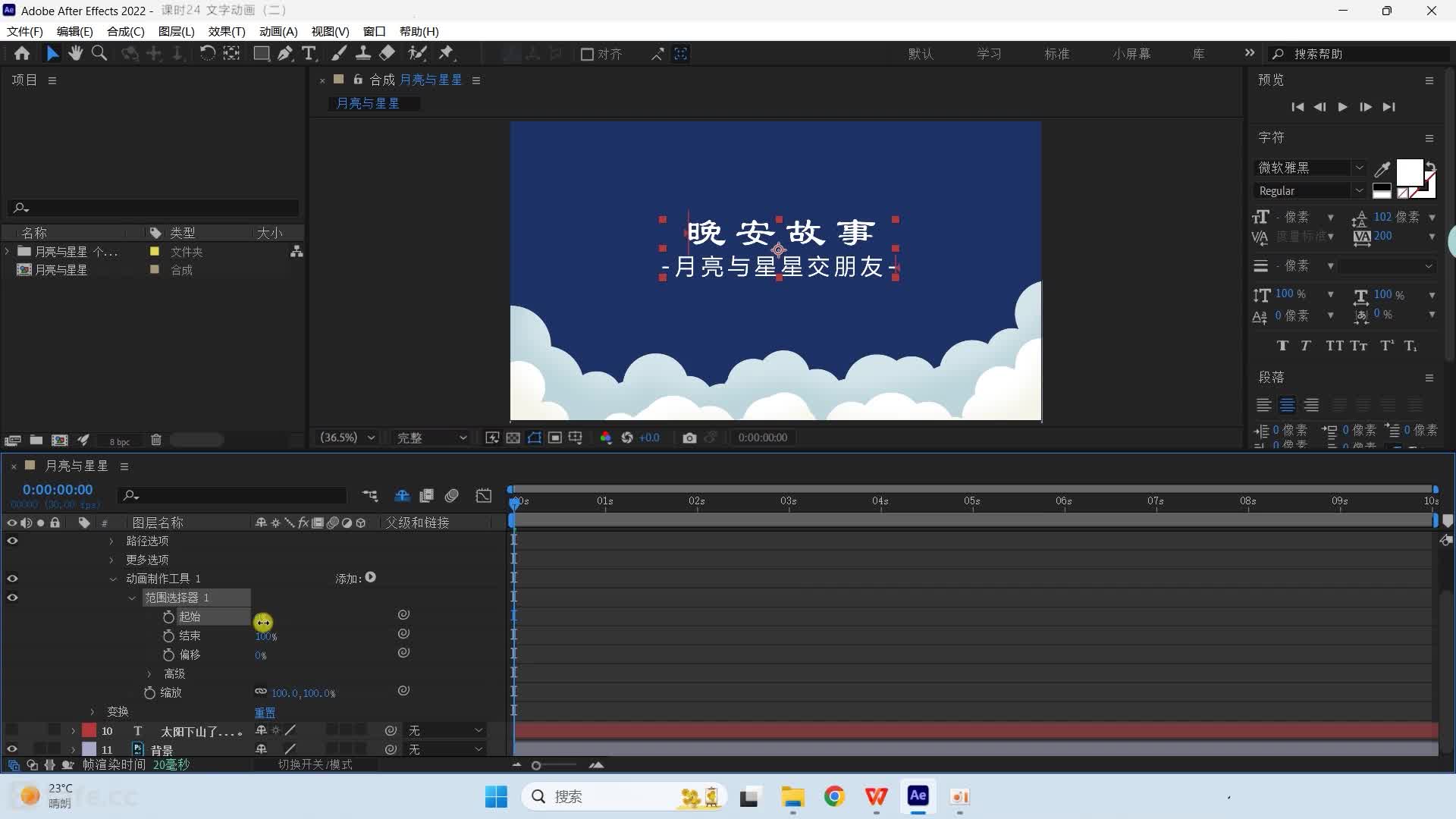
Task: Select the Eraser tool
Action: (x=387, y=54)
